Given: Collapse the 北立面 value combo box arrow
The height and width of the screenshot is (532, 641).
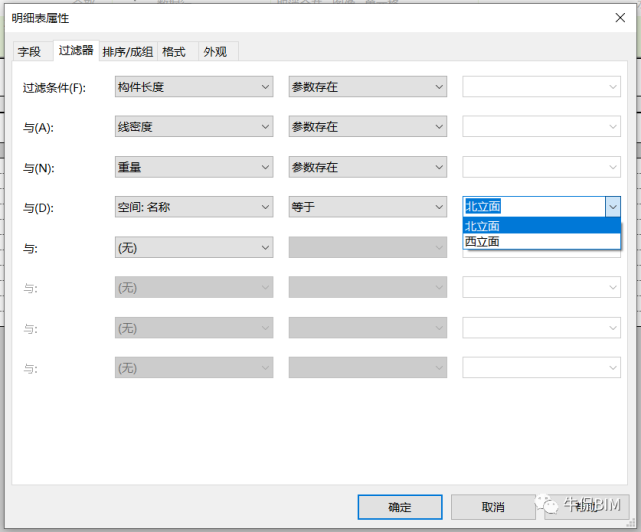Looking at the screenshot, I should pos(612,206).
